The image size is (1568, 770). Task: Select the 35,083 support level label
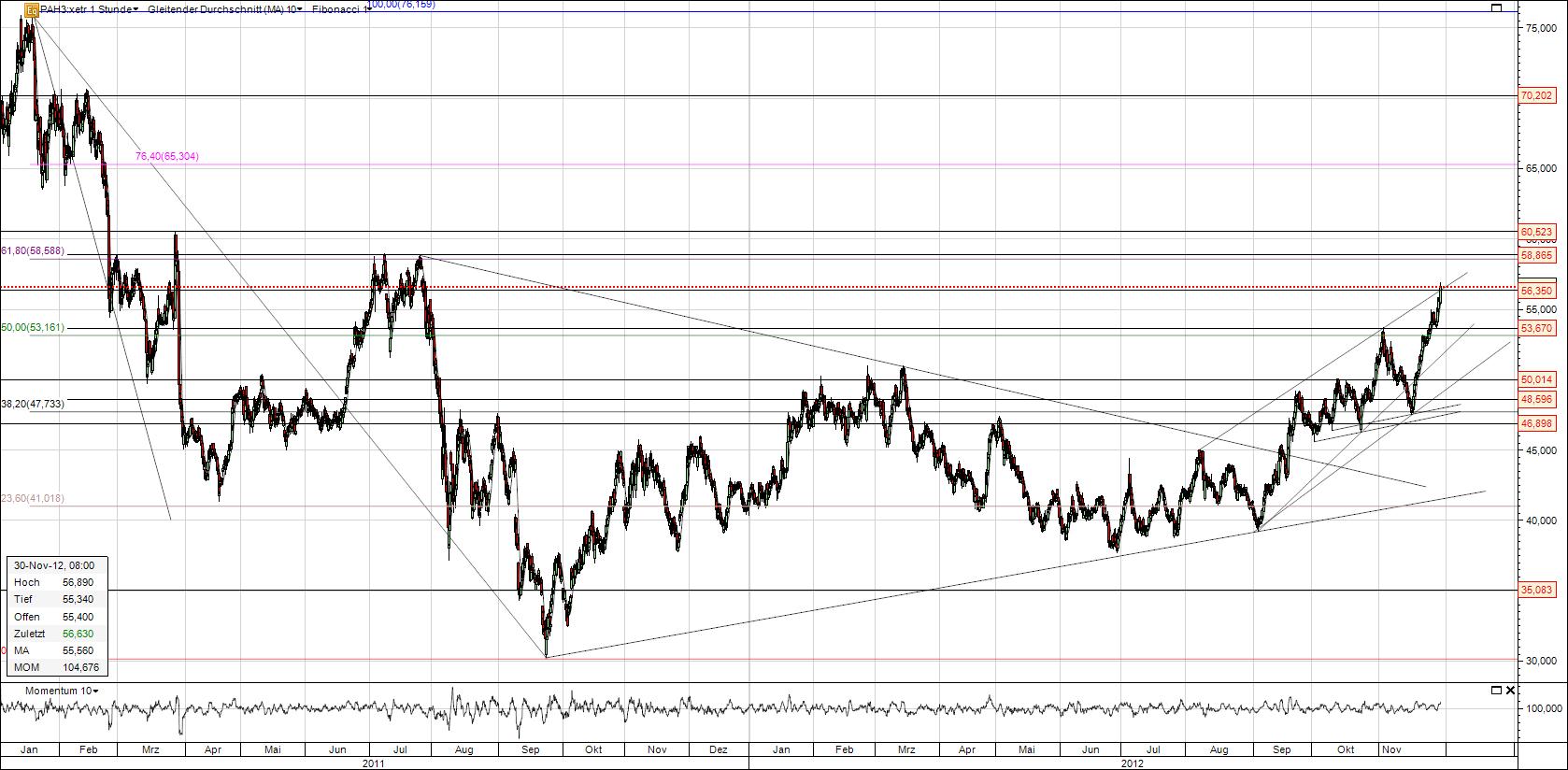click(x=1537, y=590)
